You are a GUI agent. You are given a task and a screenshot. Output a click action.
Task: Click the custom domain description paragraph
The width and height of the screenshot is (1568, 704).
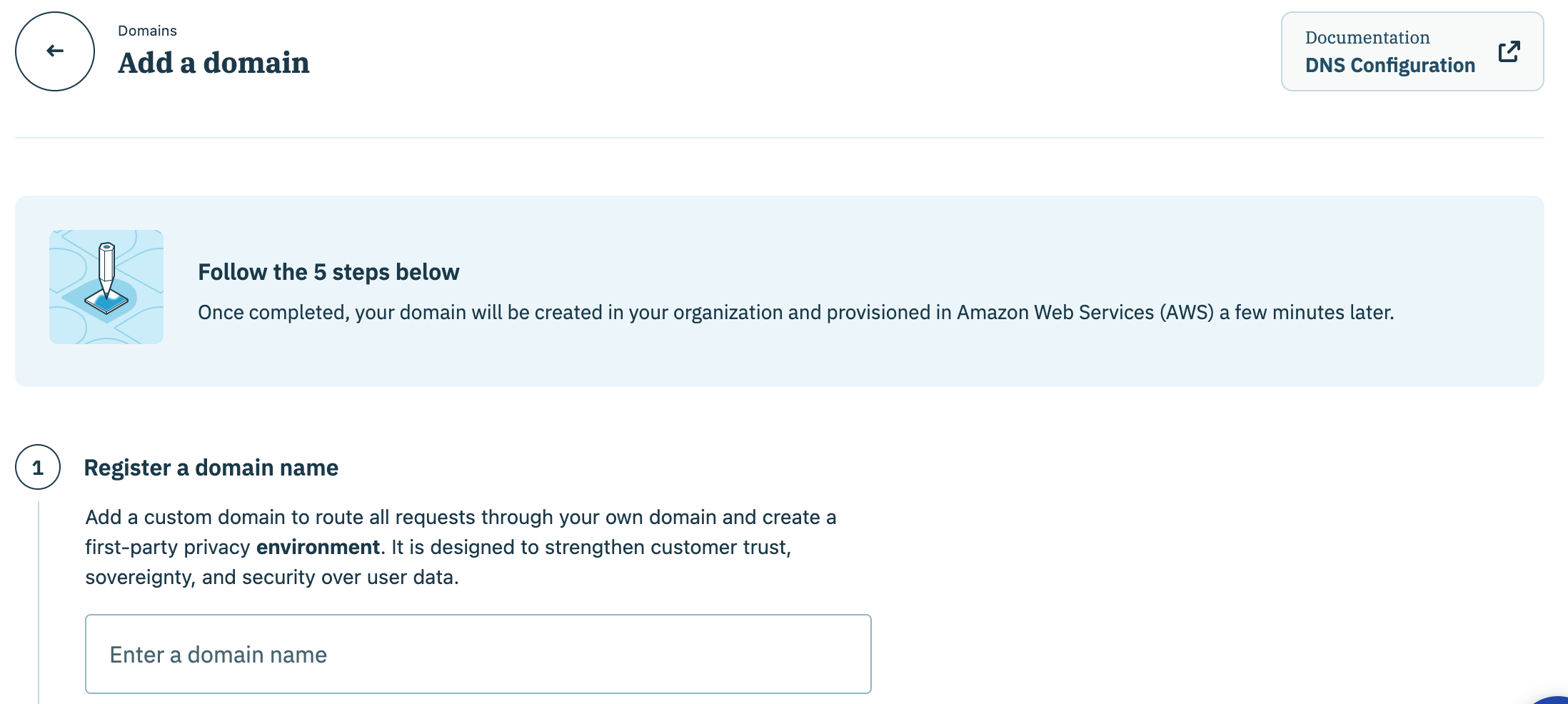tap(460, 518)
